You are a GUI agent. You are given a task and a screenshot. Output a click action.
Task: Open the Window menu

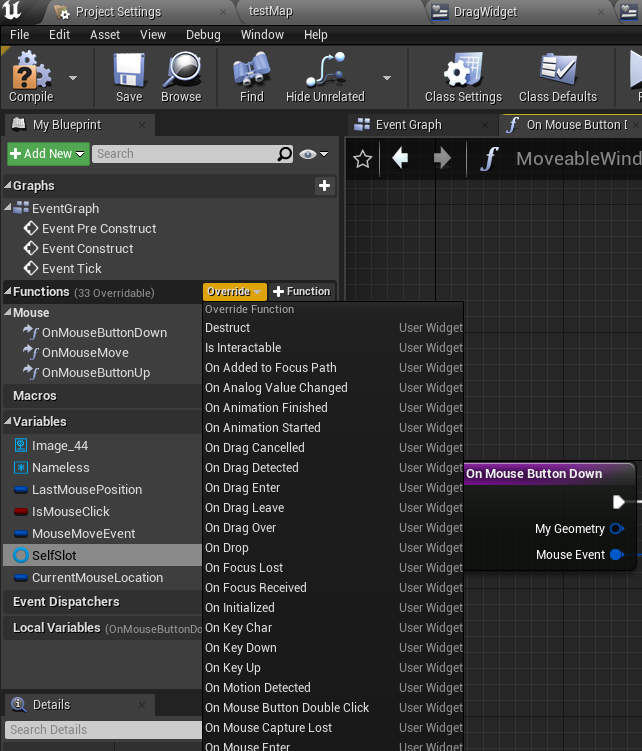coord(262,35)
